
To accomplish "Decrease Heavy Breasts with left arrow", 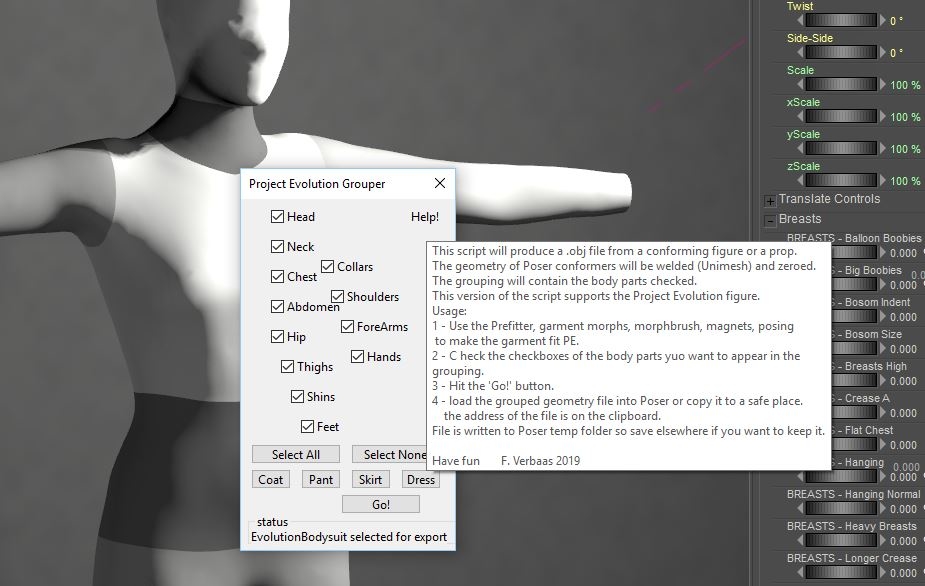I will [800, 540].
